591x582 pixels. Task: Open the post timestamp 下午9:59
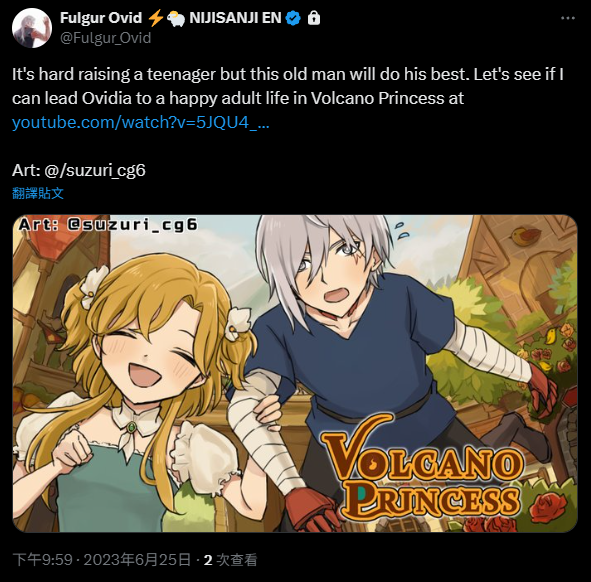(42, 560)
